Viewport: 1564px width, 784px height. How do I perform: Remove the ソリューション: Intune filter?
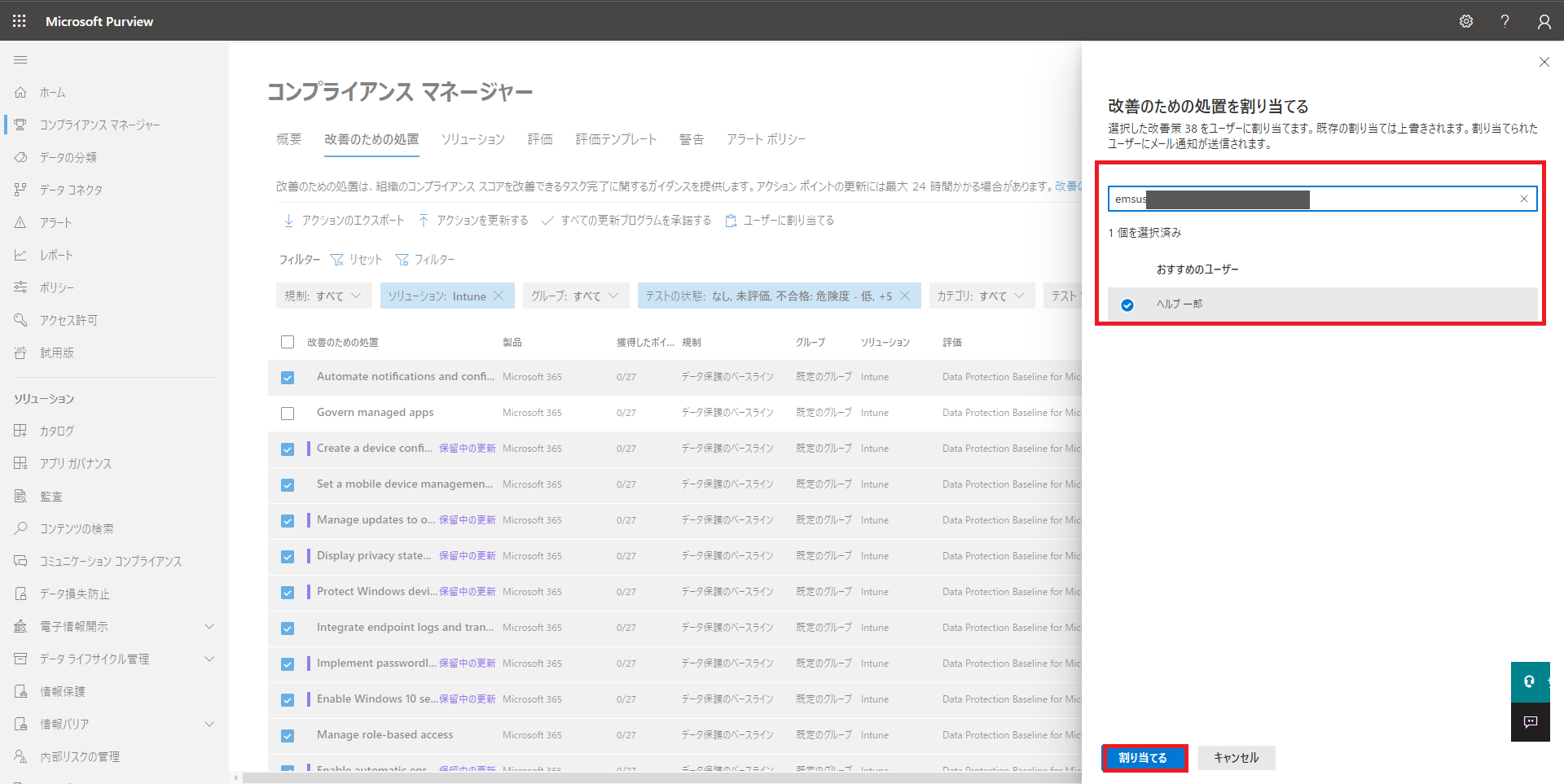499,296
